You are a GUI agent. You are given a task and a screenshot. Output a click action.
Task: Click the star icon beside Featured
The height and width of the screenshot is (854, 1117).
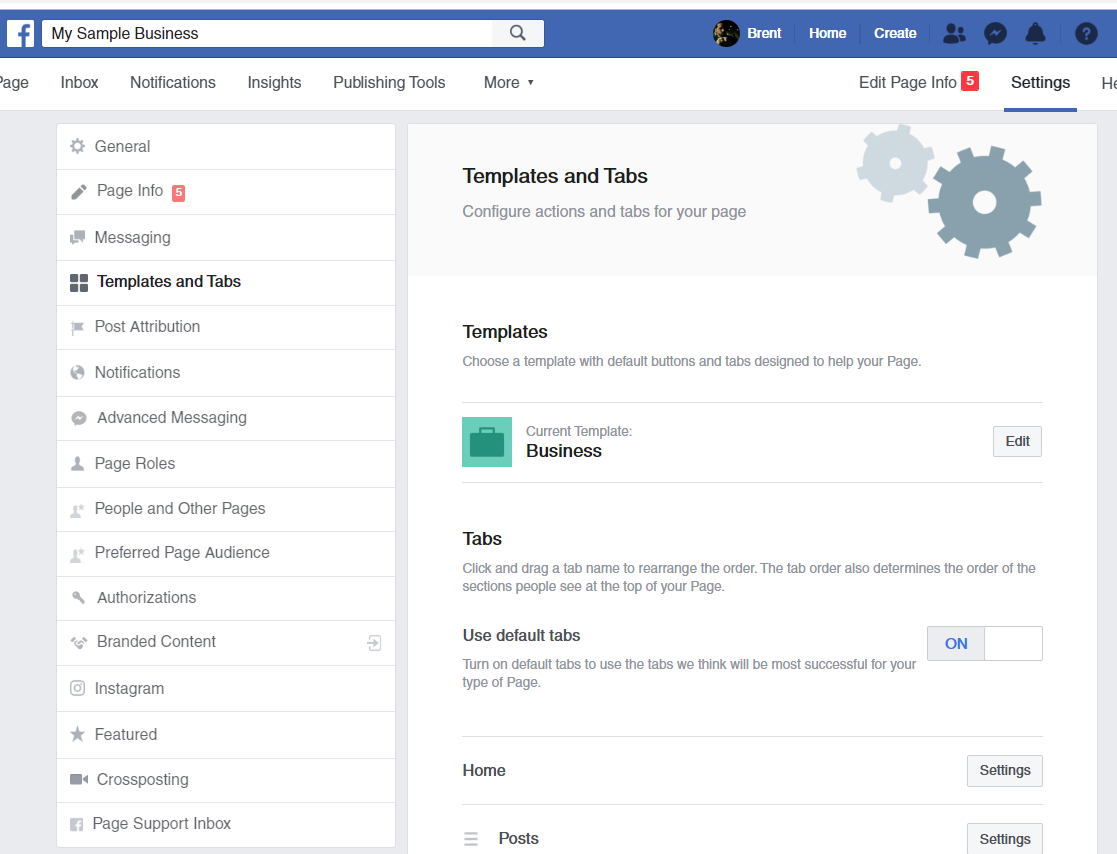tap(77, 734)
